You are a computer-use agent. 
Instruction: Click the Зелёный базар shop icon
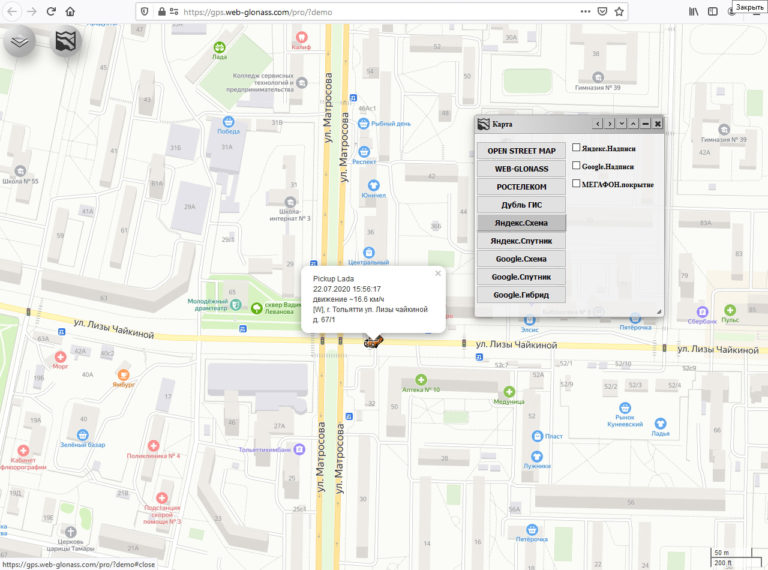point(82,435)
